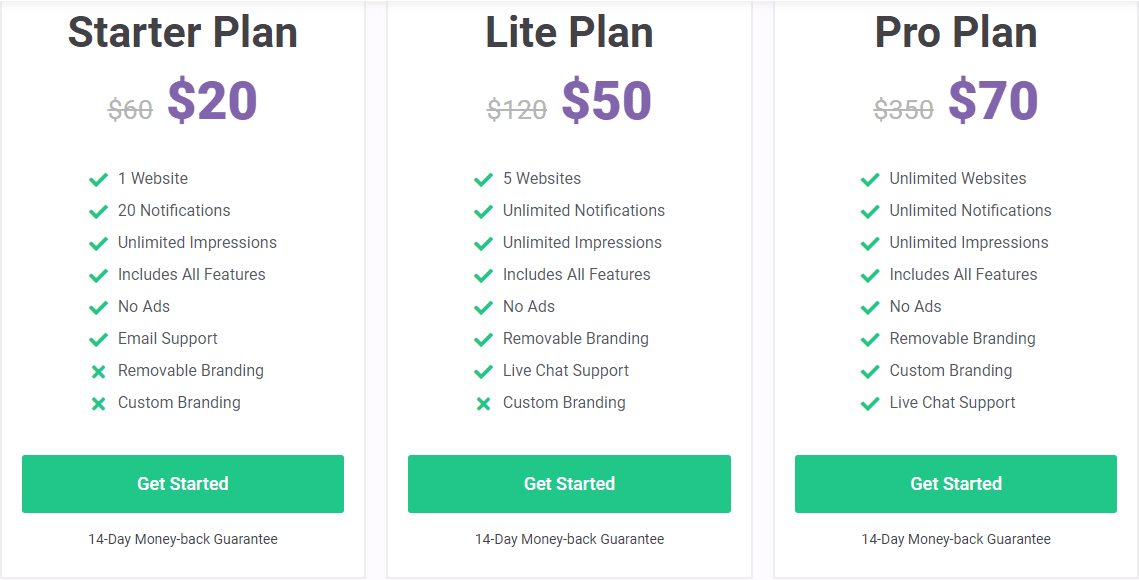Image resolution: width=1139 pixels, height=580 pixels.
Task: Click Get Started under Lite Plan
Action: (569, 484)
